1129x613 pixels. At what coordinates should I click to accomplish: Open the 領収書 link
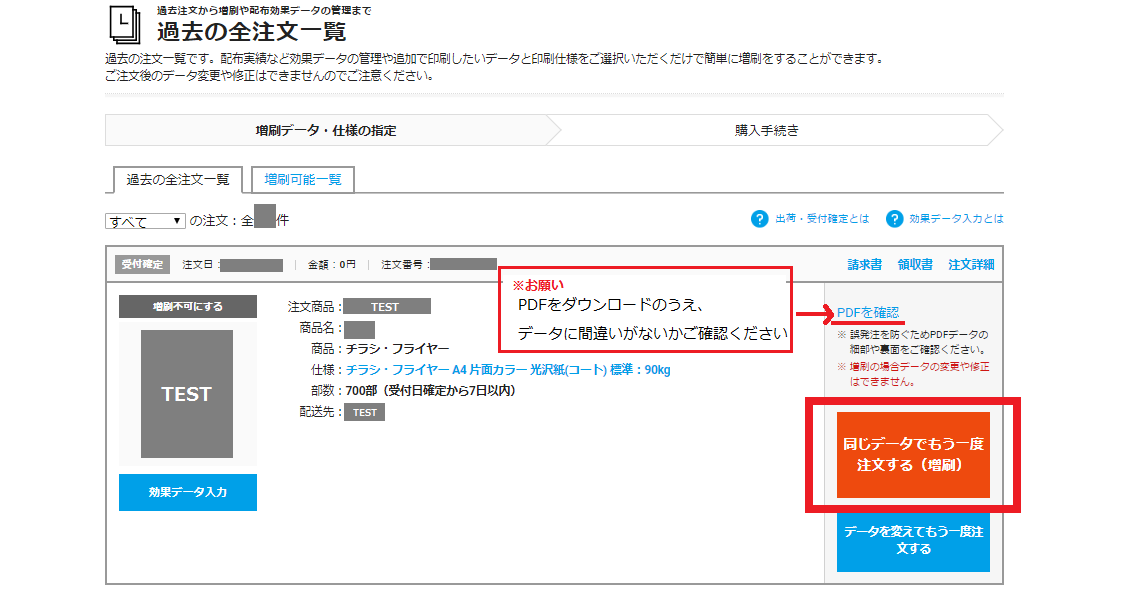pyautogui.click(x=915, y=265)
